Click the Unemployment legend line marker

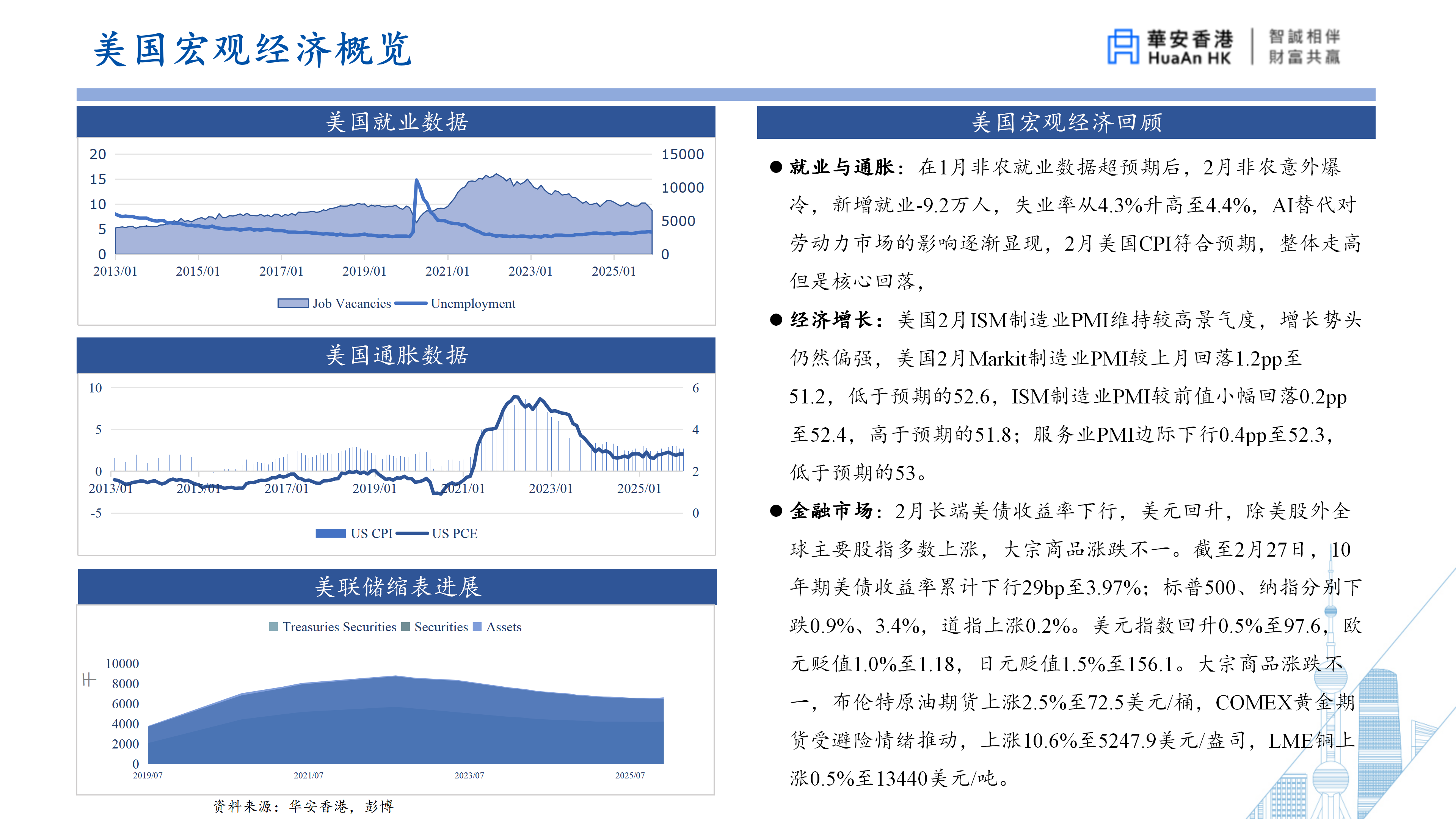pyautogui.click(x=411, y=303)
